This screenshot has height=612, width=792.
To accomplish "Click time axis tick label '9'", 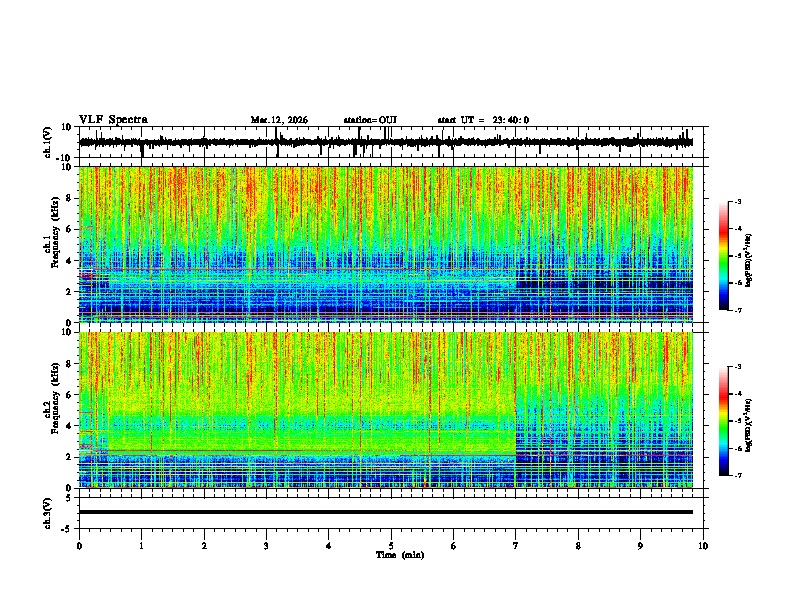I will (640, 546).
